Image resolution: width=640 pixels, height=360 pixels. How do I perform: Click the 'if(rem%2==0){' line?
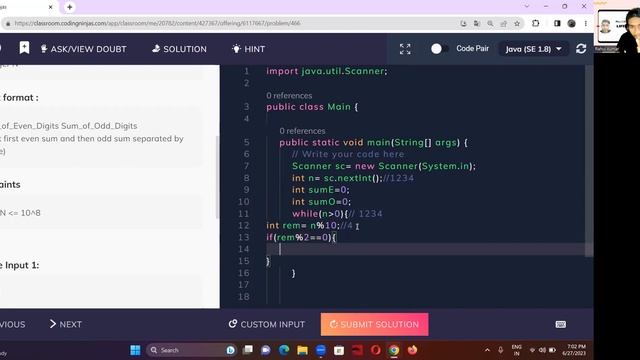[x=301, y=237]
